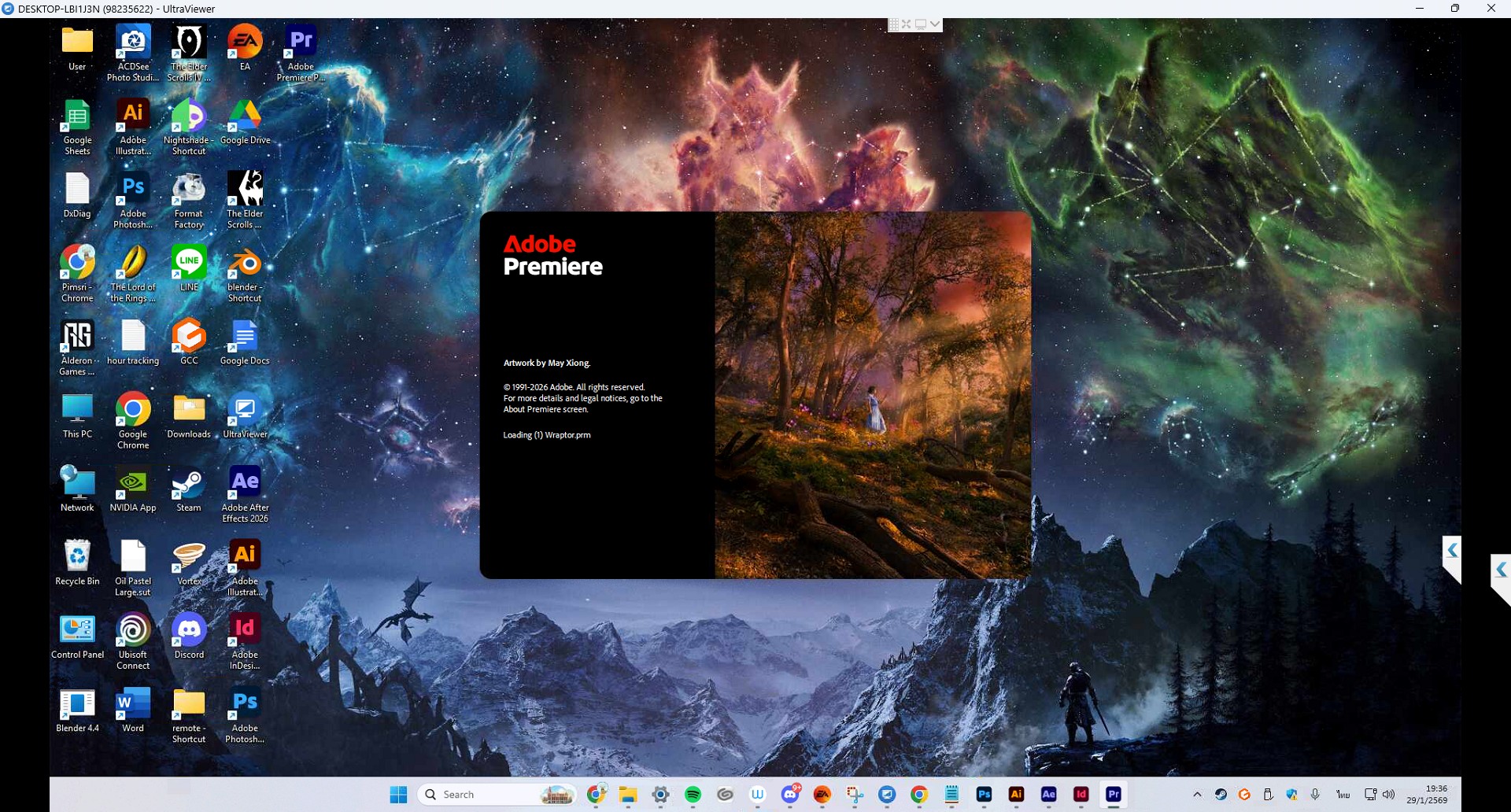Launch ACDSee Photo Studio from the desktop
1511x812 pixels.
tap(133, 54)
